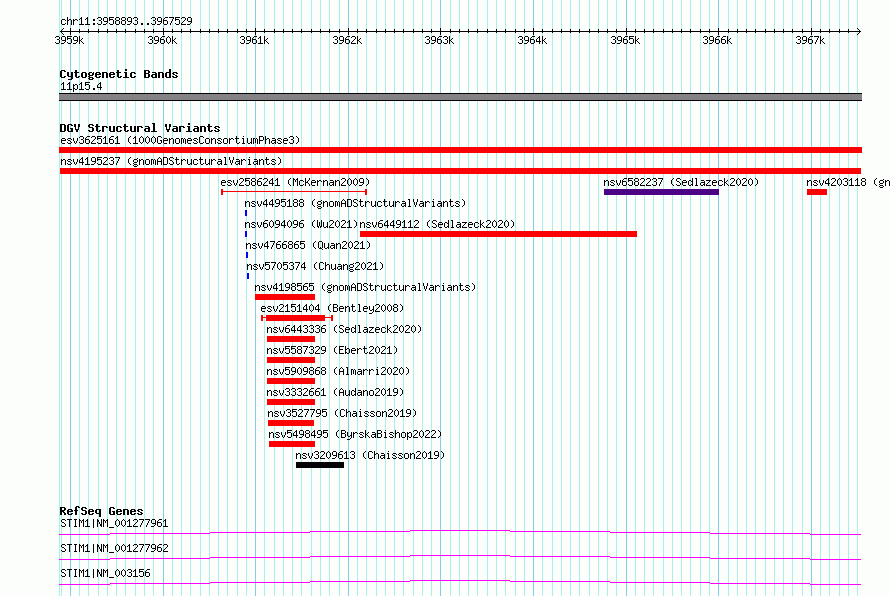The image size is (890, 596).
Task: Select the gray 11p15.4 cytogenetic band bar
Action: pos(460,97)
